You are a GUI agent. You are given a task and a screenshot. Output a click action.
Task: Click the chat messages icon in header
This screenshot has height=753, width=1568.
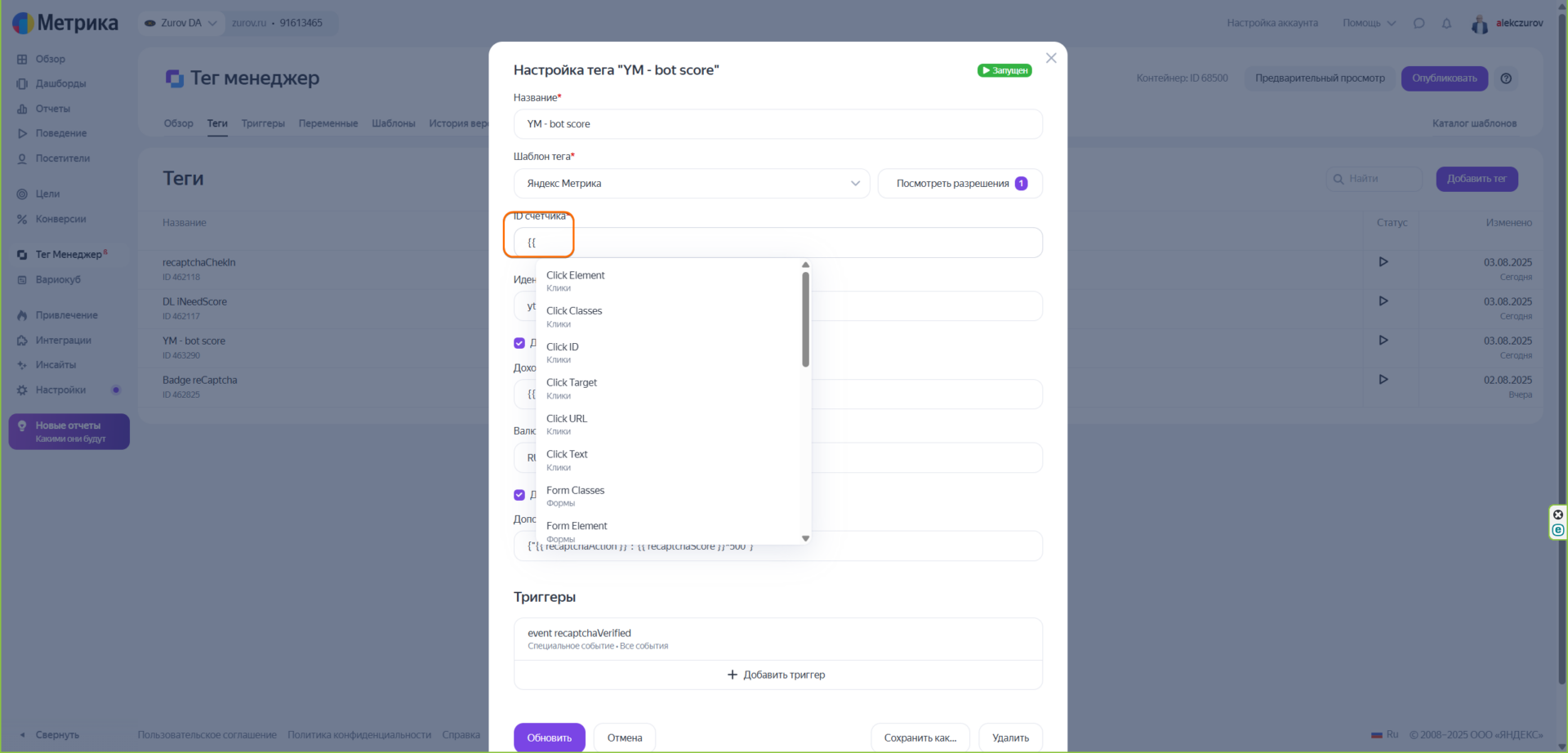click(1419, 23)
